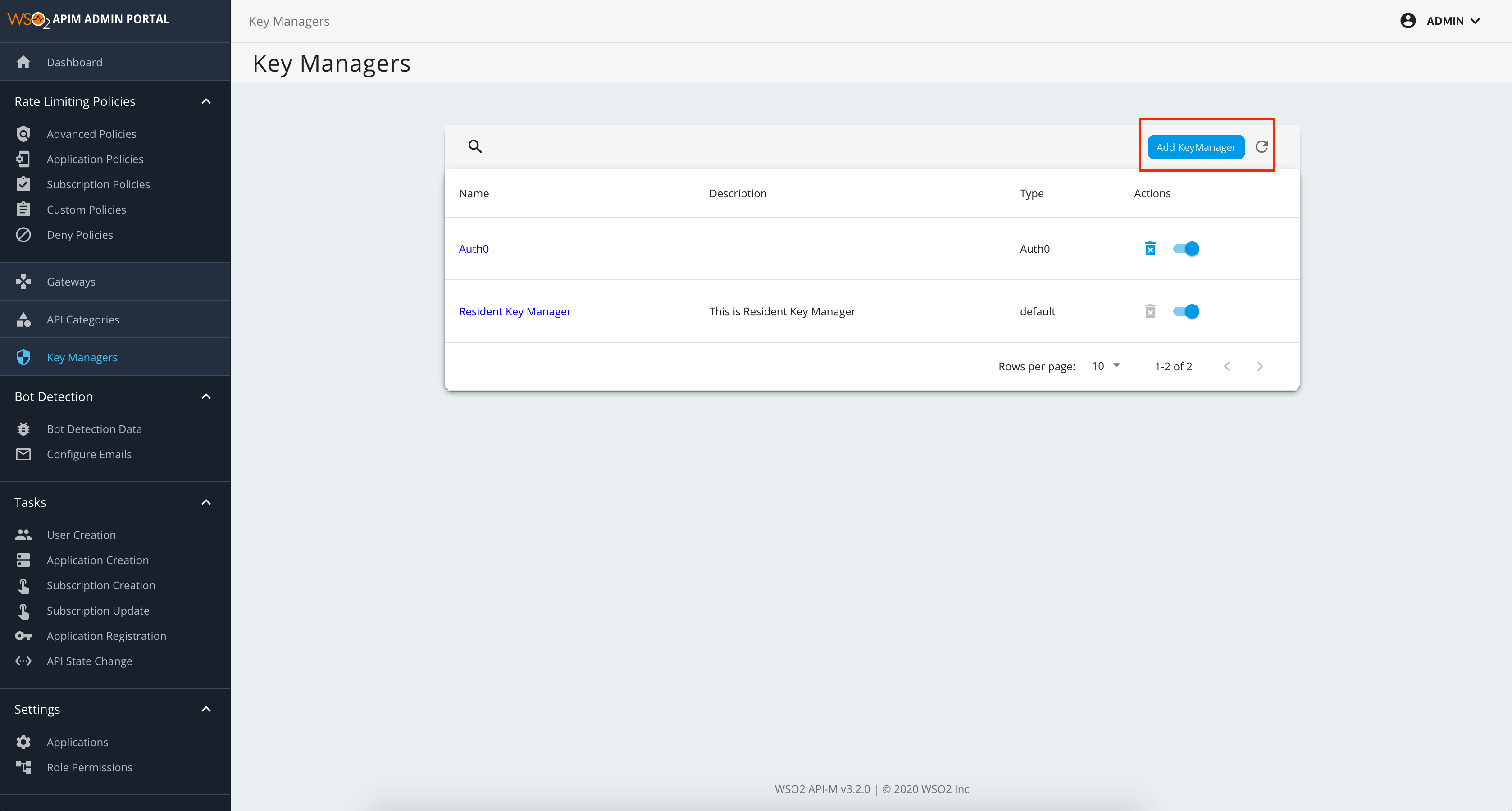Select Key Managers in the sidebar
This screenshot has width=1512, height=811.
tap(115, 357)
